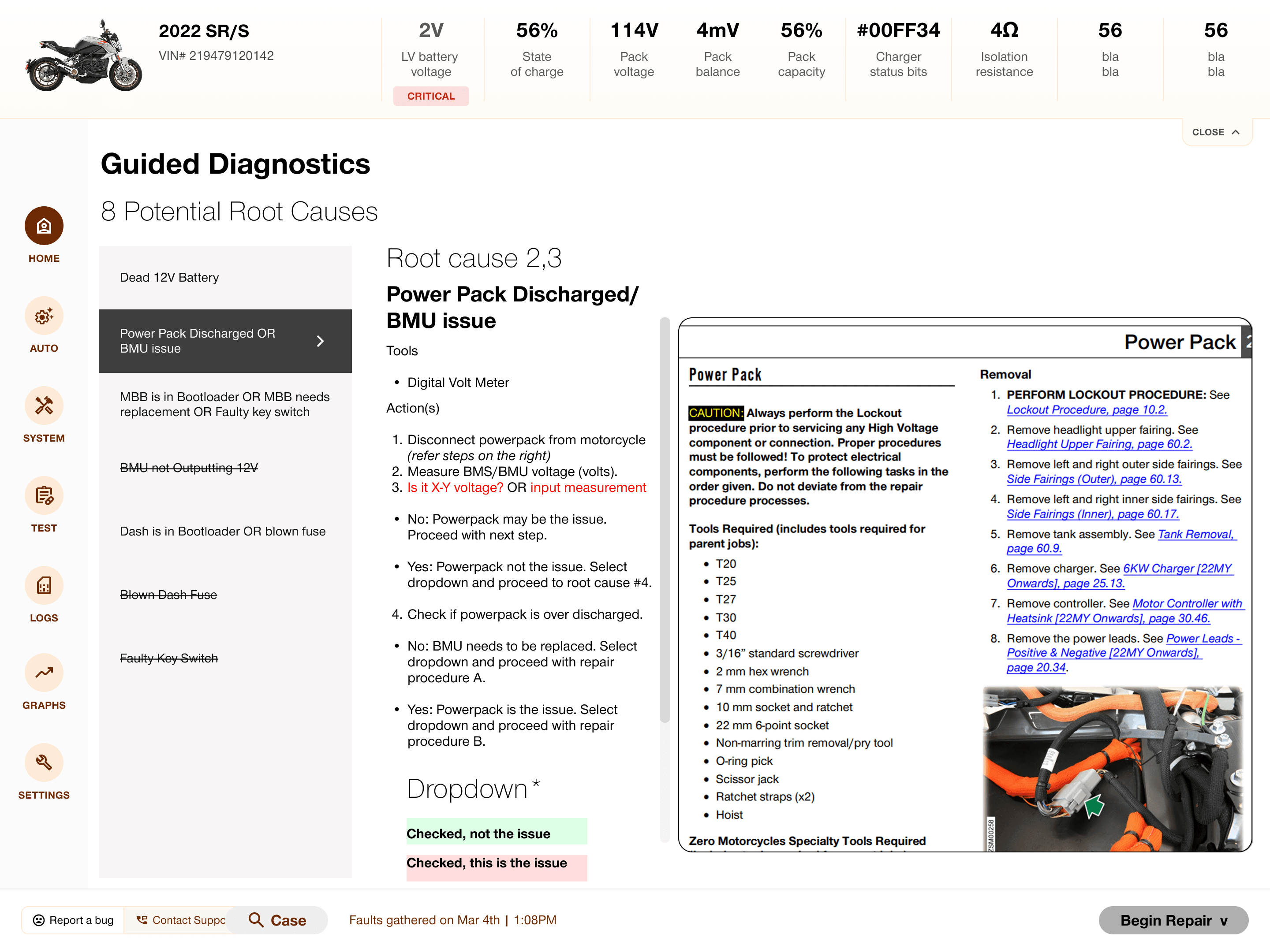Screen dimensions: 1270x952
Task: Go to the Test checklist icon
Action: coord(44,495)
